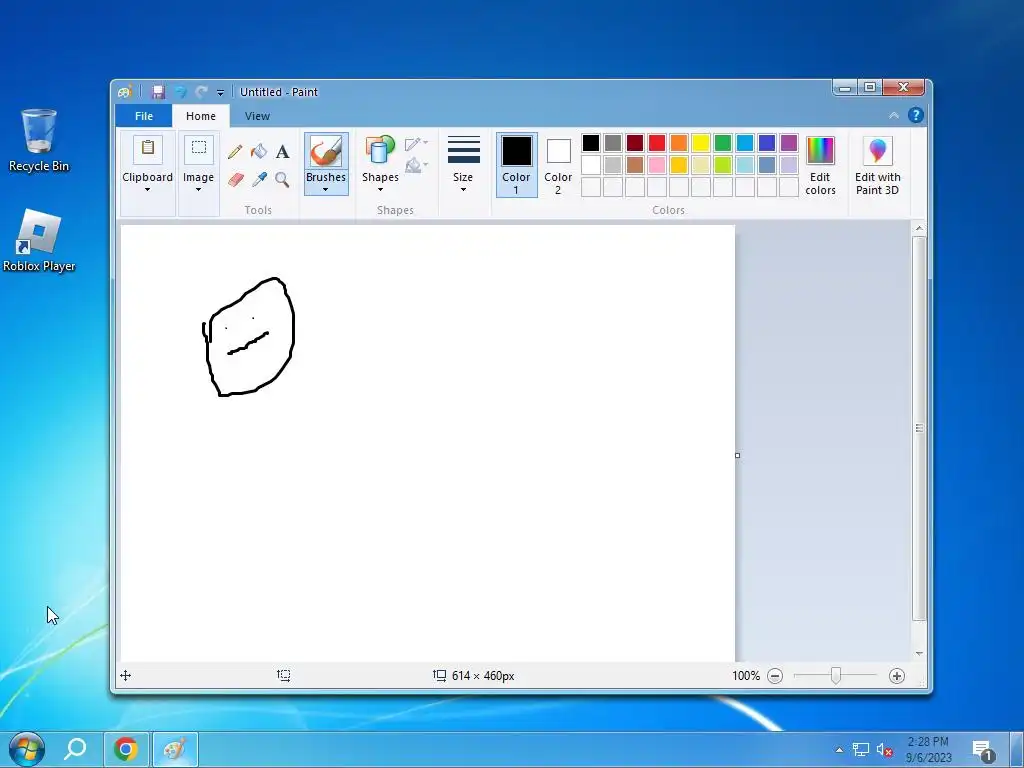The image size is (1024, 768).
Task: Click the Size line thickness icon
Action: (464, 150)
